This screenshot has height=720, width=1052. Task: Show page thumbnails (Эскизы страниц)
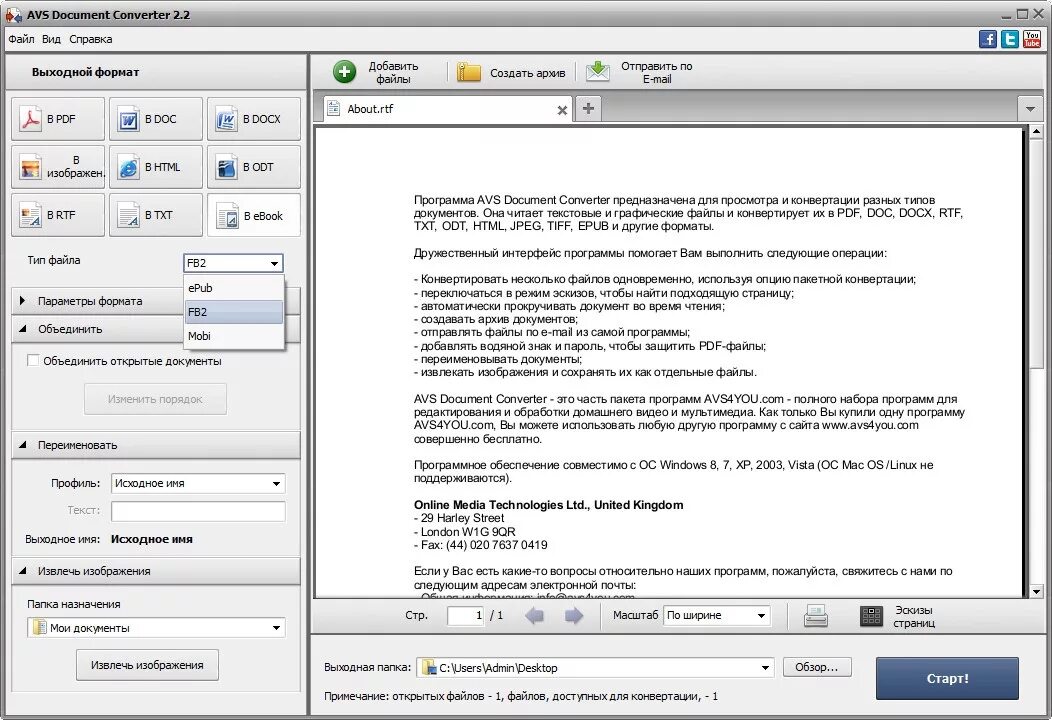tap(898, 616)
